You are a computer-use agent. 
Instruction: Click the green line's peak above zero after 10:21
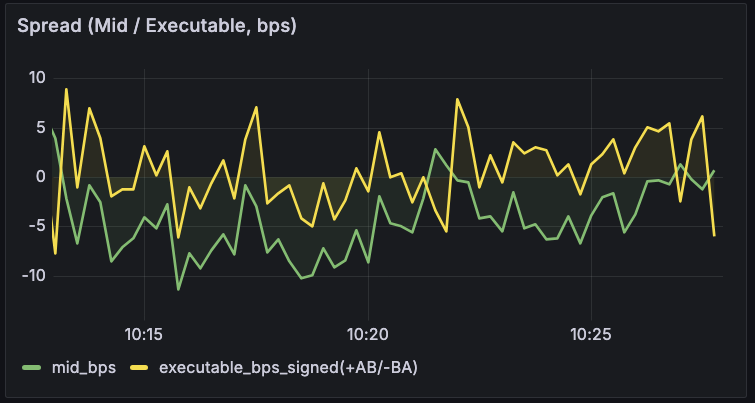pyautogui.click(x=435, y=149)
